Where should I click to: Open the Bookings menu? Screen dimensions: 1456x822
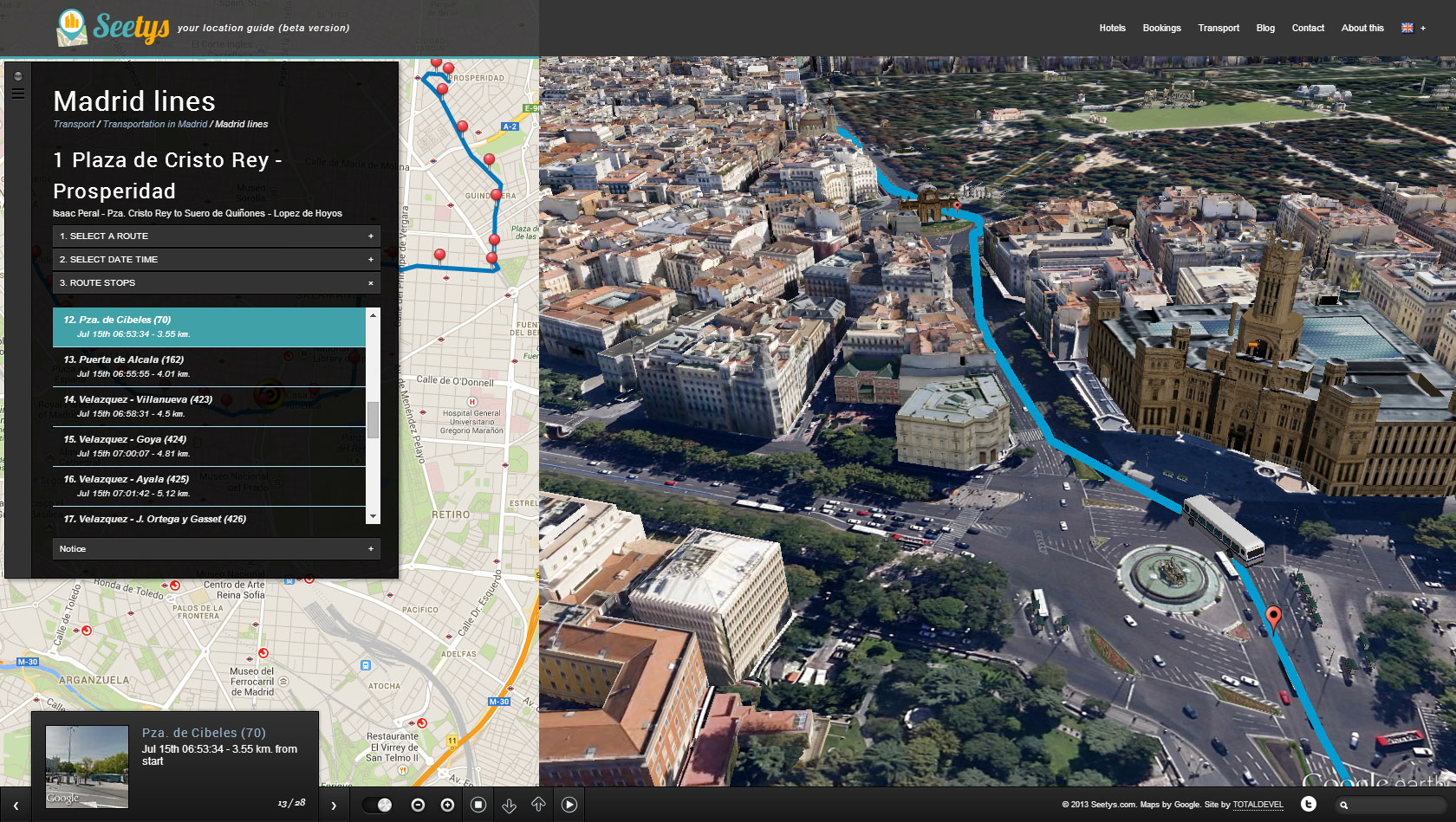point(1161,28)
